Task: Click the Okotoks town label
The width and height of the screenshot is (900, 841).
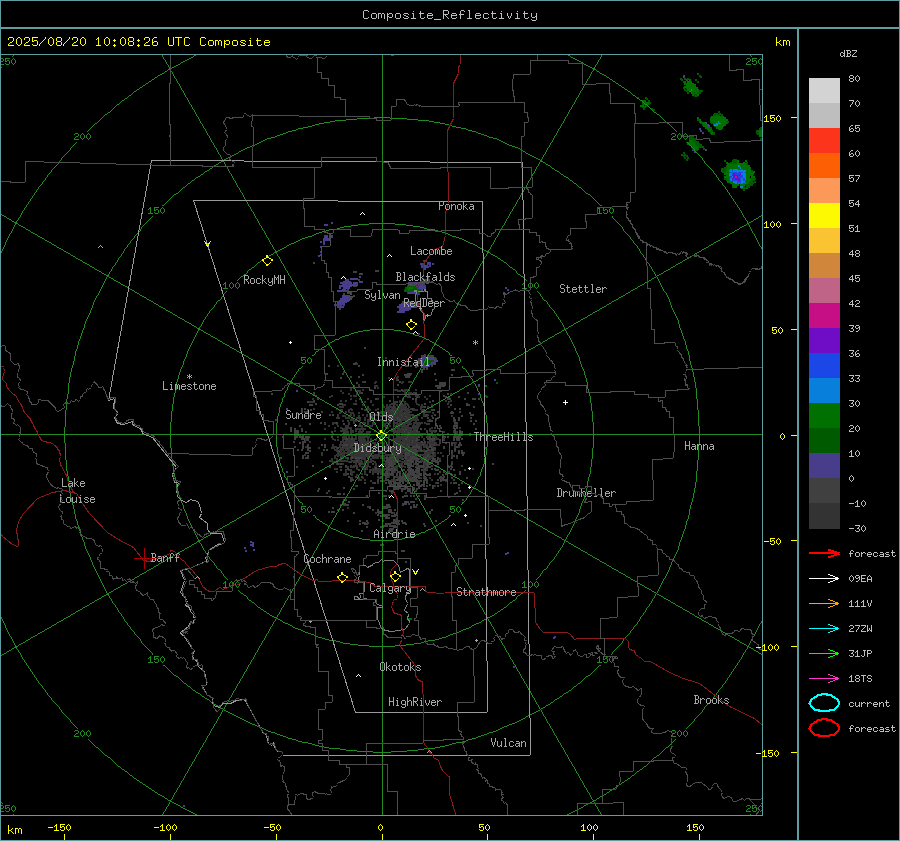Action: click(400, 667)
